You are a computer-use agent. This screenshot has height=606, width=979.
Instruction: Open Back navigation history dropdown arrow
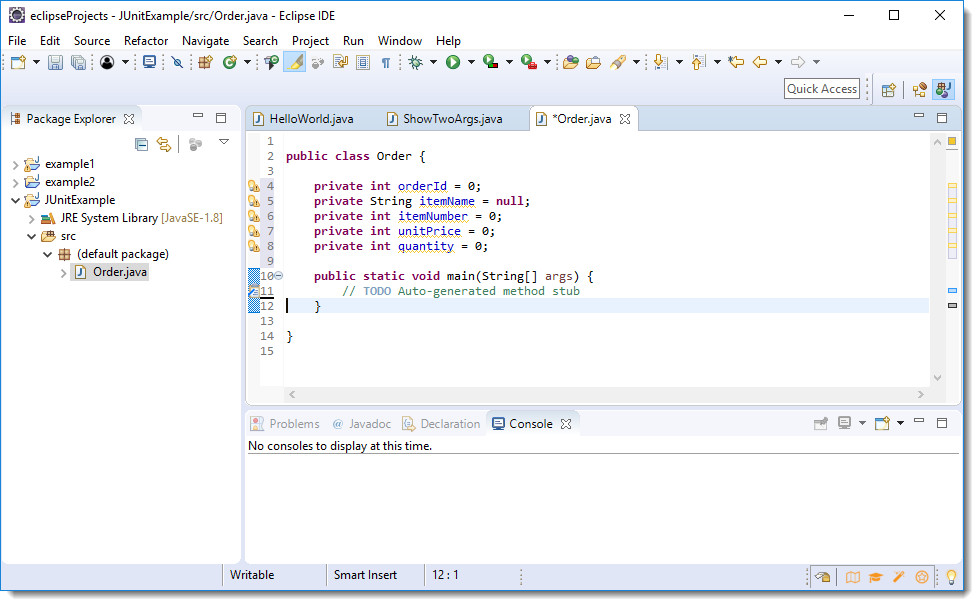point(779,62)
